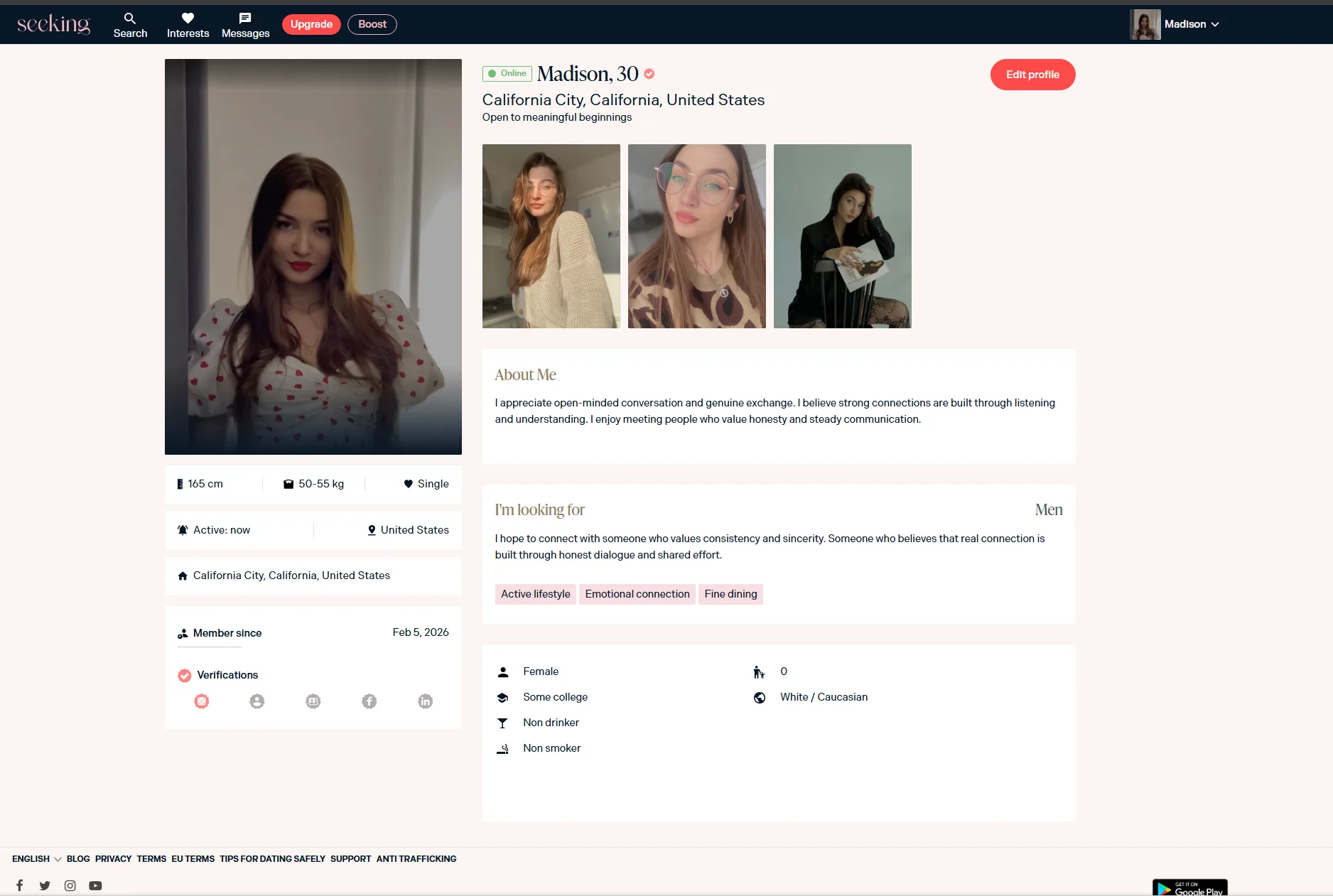Screen dimensions: 1333x896
Task: Click the LinkedIn verification badge
Action: pyautogui.click(x=425, y=701)
